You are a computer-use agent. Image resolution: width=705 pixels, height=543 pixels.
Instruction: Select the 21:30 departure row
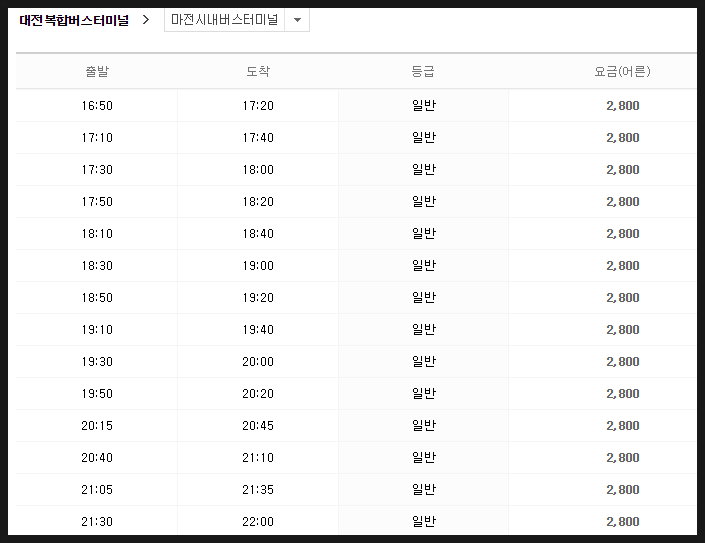[356, 521]
